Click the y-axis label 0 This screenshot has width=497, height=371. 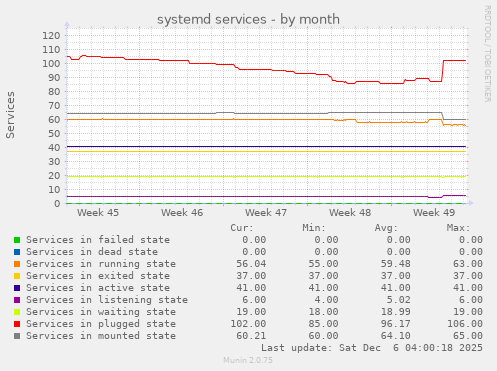tap(57, 204)
